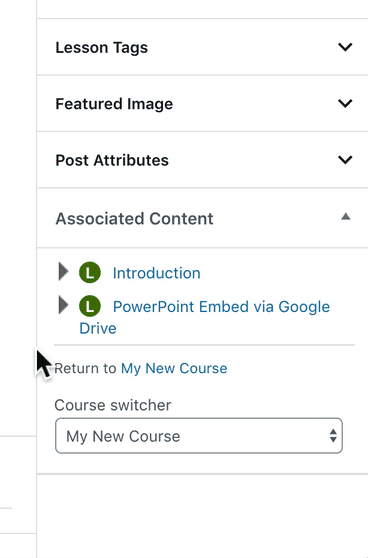
Task: Click the Course switcher label
Action: click(x=113, y=405)
